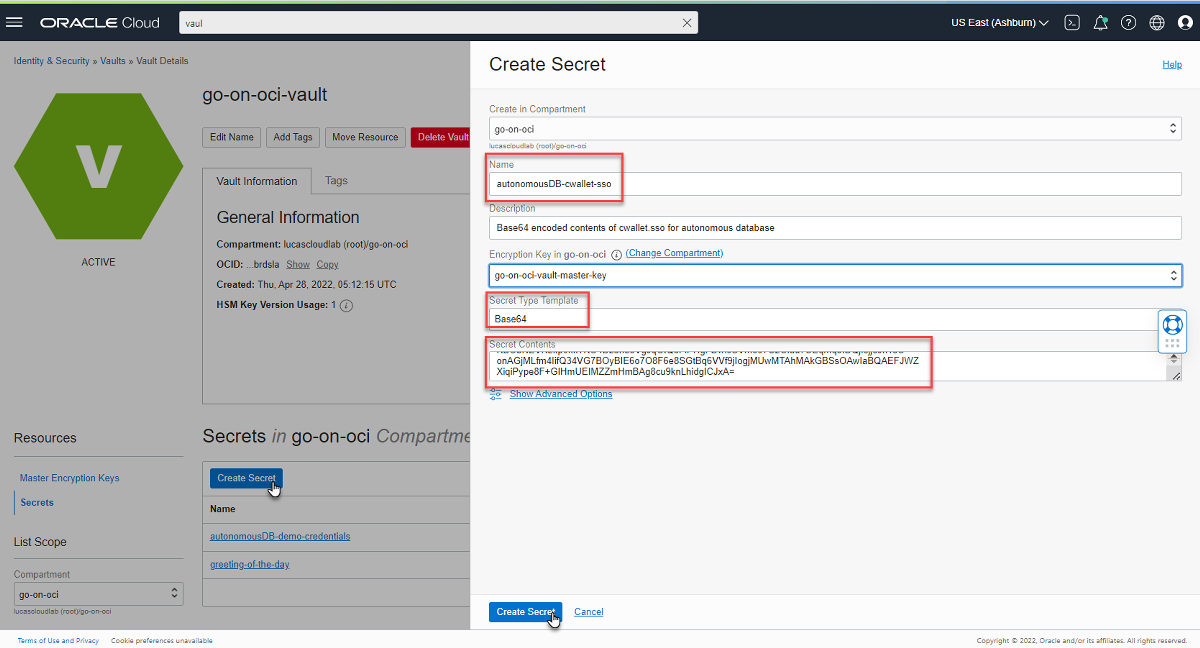This screenshot has width=1200, height=648.
Task: Click Vaults breadcrumb link
Action: (x=113, y=61)
